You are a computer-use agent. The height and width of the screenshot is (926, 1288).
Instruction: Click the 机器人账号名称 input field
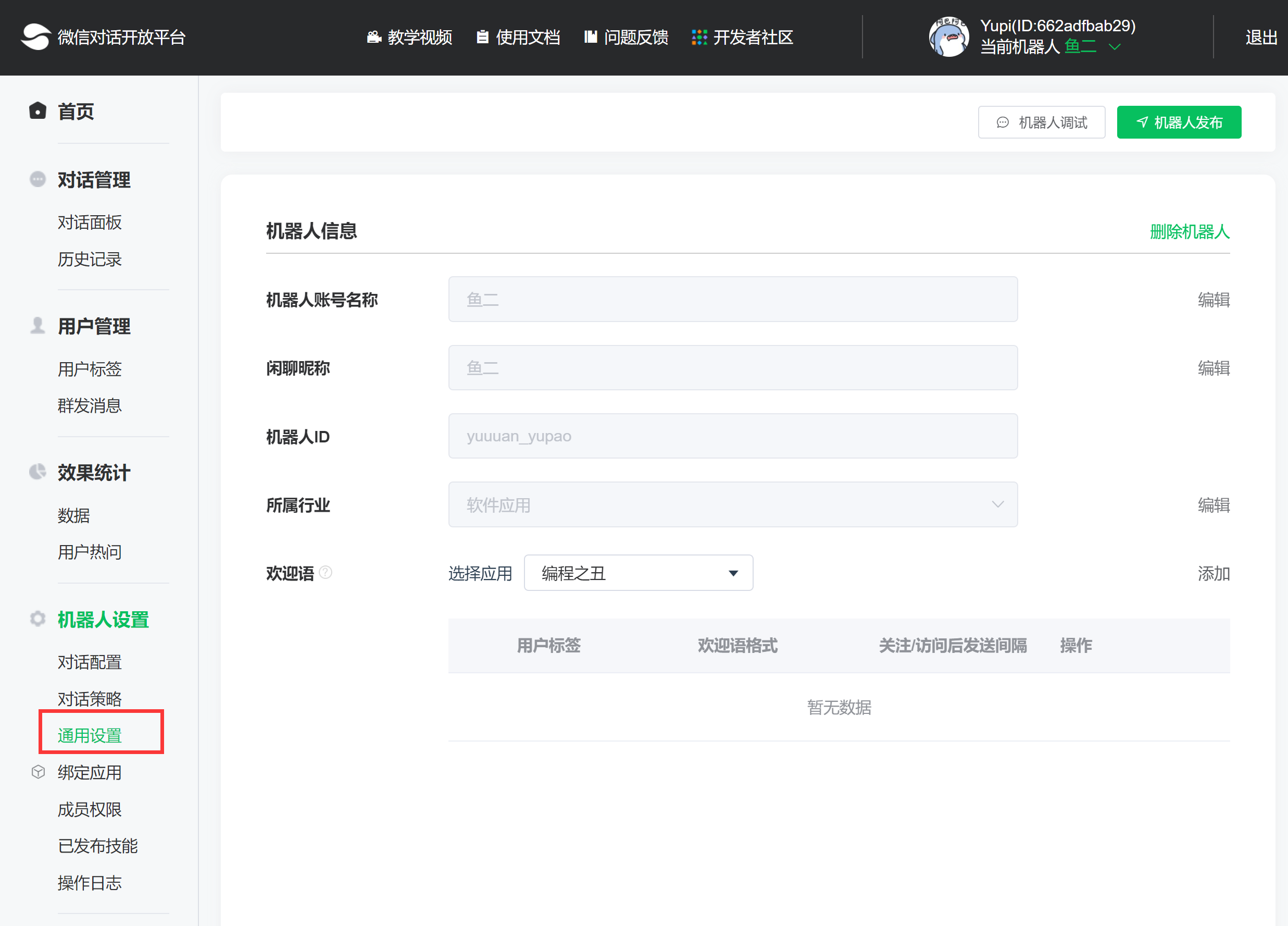(733, 300)
